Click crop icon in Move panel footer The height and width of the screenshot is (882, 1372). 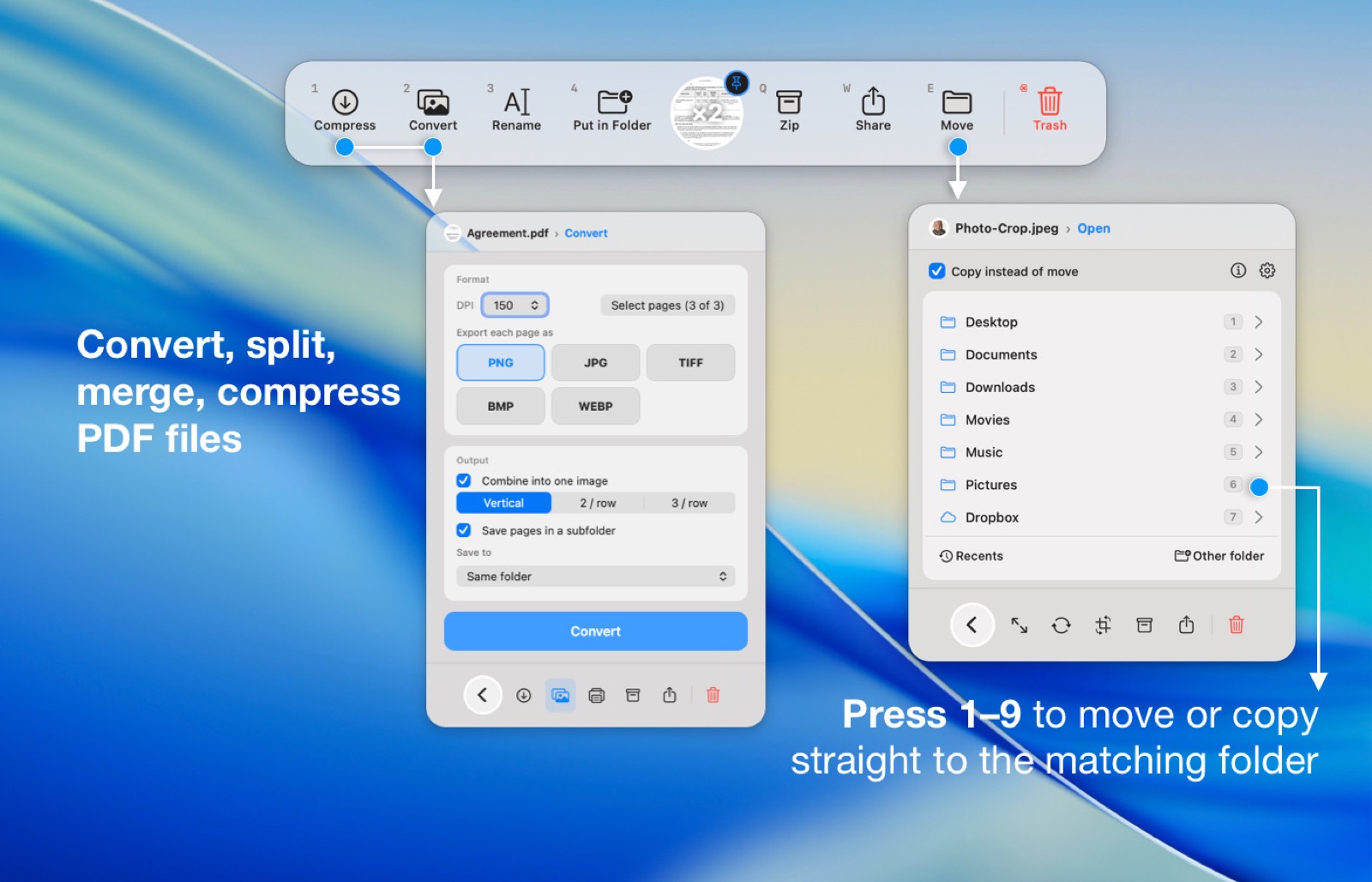(1103, 625)
